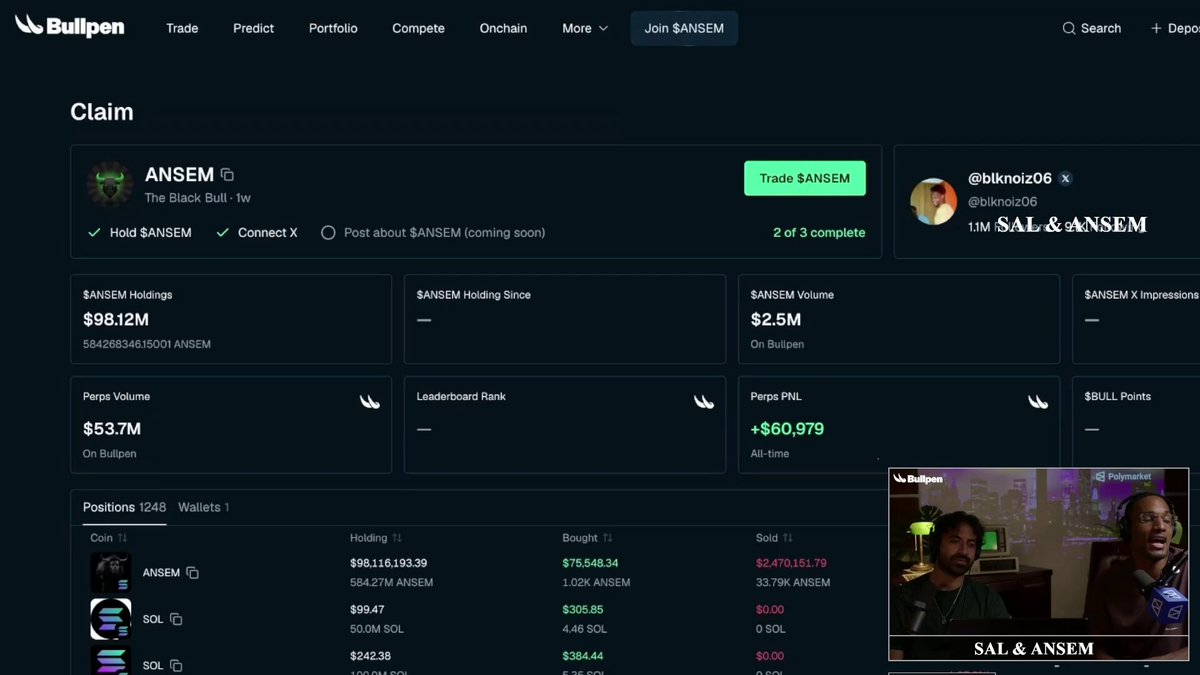Go to the Portfolio page

[x=333, y=28]
